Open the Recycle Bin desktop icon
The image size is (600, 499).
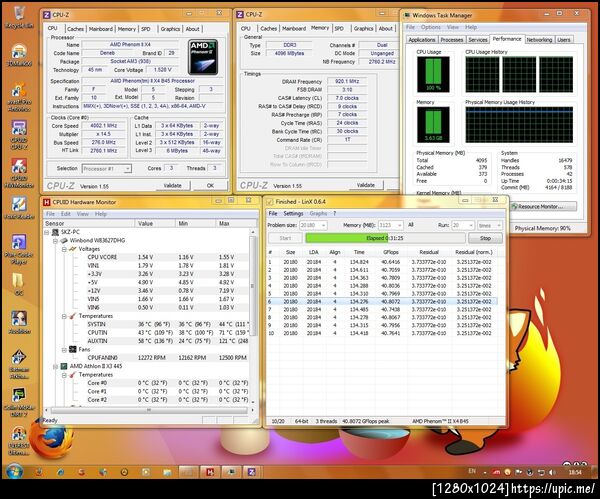(19, 17)
